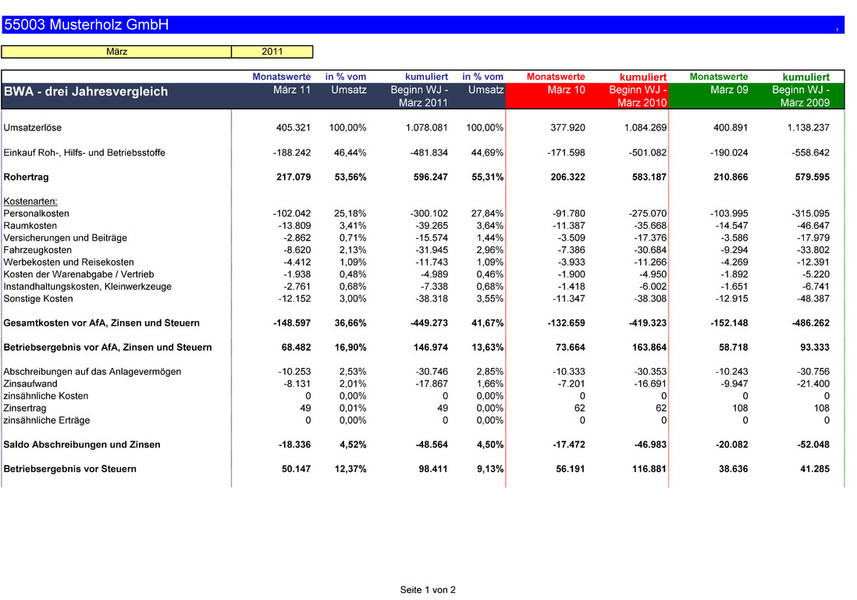Select the "Umsatzerlöse" row label
The image size is (857, 600).
tap(32, 127)
